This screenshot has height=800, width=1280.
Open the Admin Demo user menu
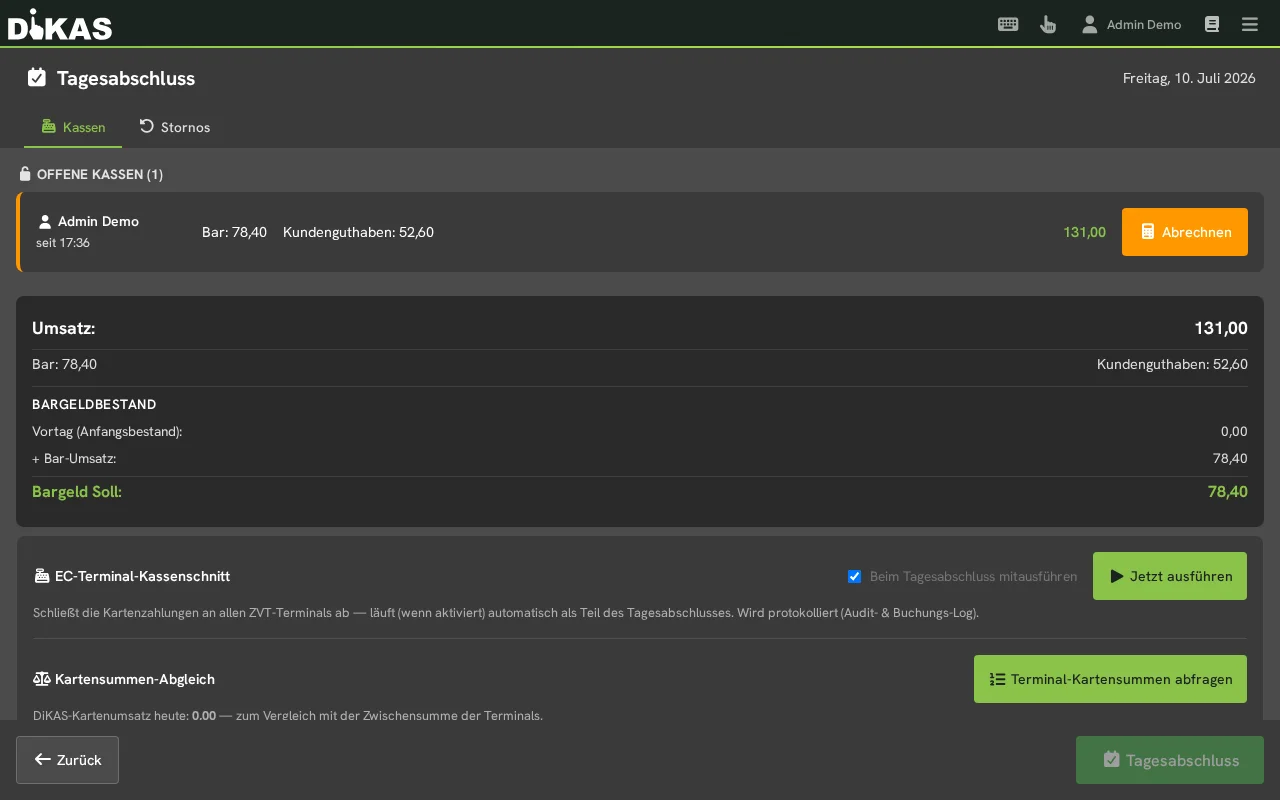[1131, 24]
